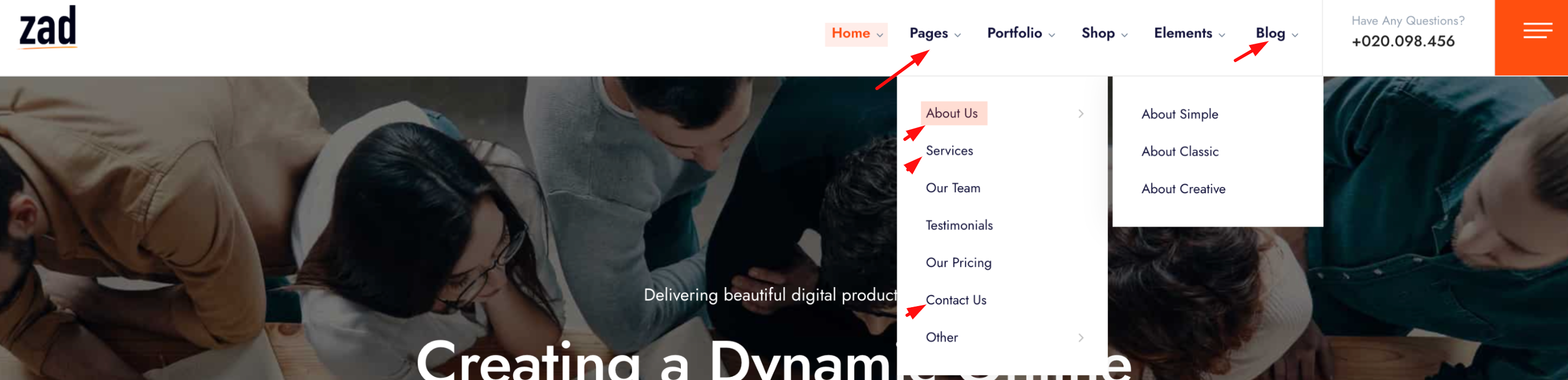This screenshot has height=380, width=1568.
Task: Click the phone number +020.098.456
Action: click(1402, 42)
